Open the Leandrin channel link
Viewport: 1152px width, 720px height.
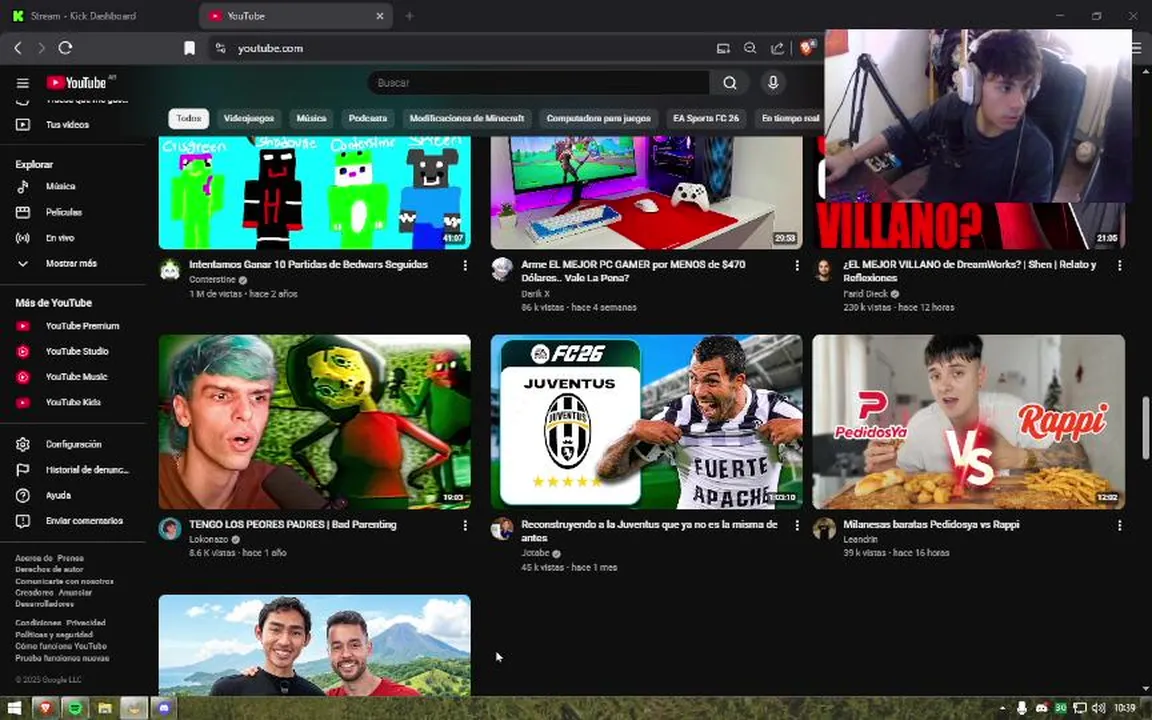(860, 539)
